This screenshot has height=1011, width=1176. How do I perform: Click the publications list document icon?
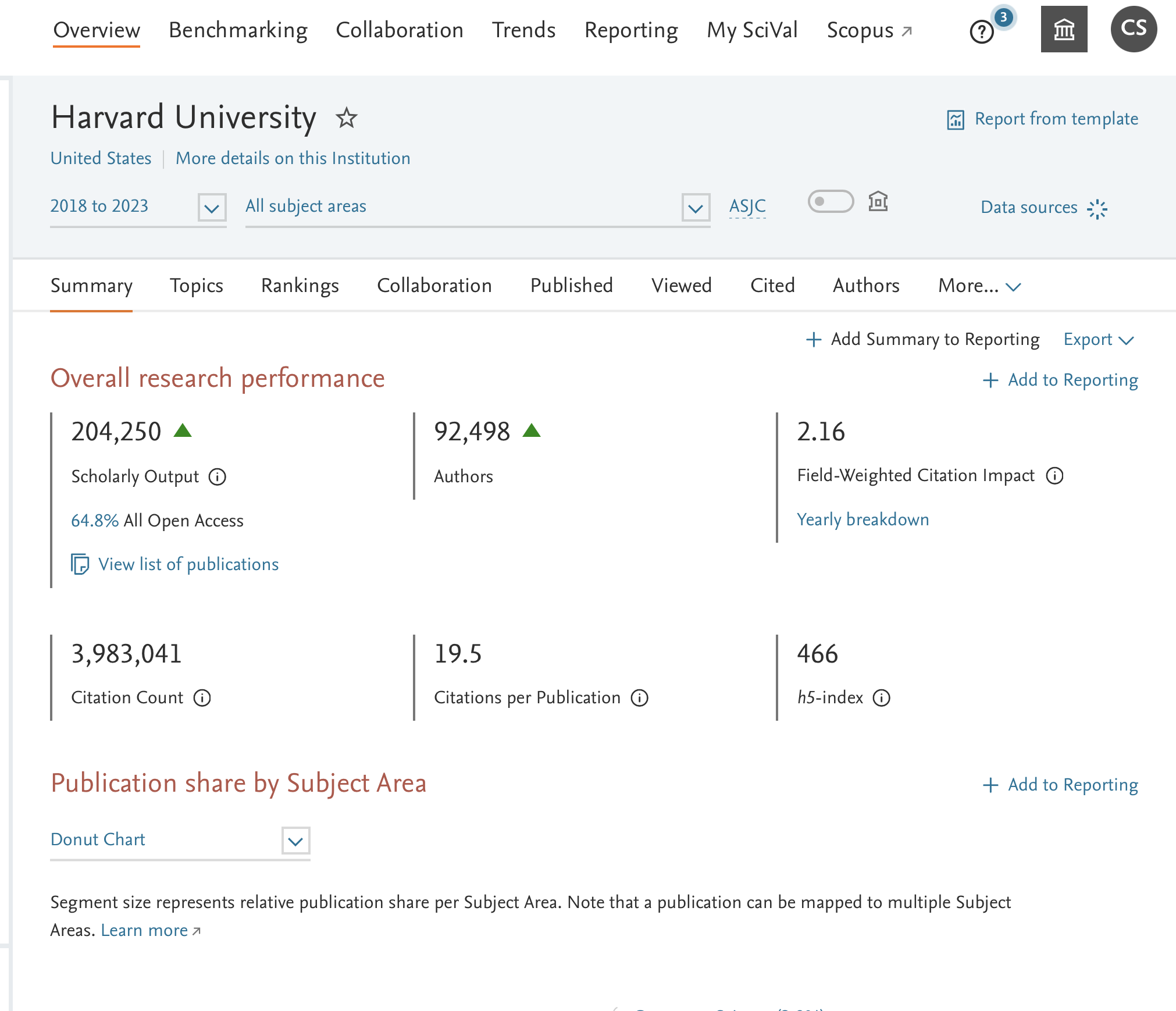[80, 564]
